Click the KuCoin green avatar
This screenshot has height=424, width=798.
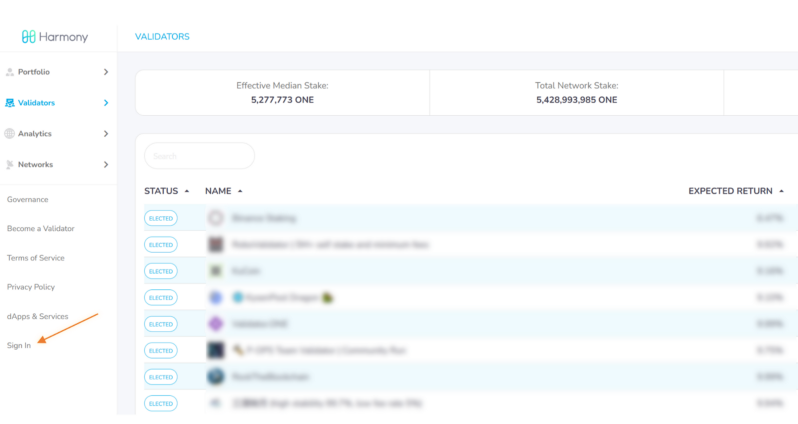pyautogui.click(x=216, y=271)
